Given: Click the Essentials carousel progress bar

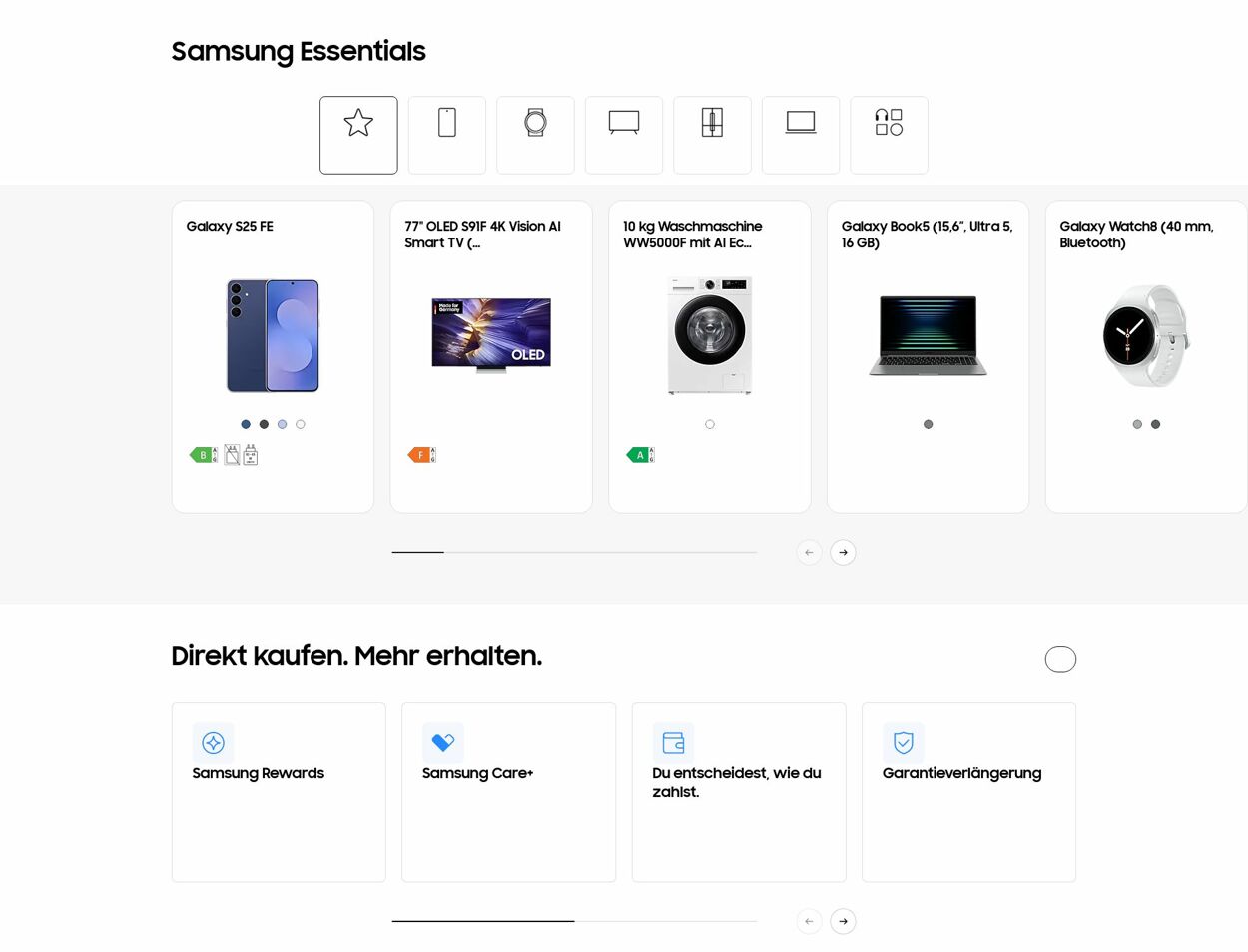Looking at the screenshot, I should (x=574, y=552).
